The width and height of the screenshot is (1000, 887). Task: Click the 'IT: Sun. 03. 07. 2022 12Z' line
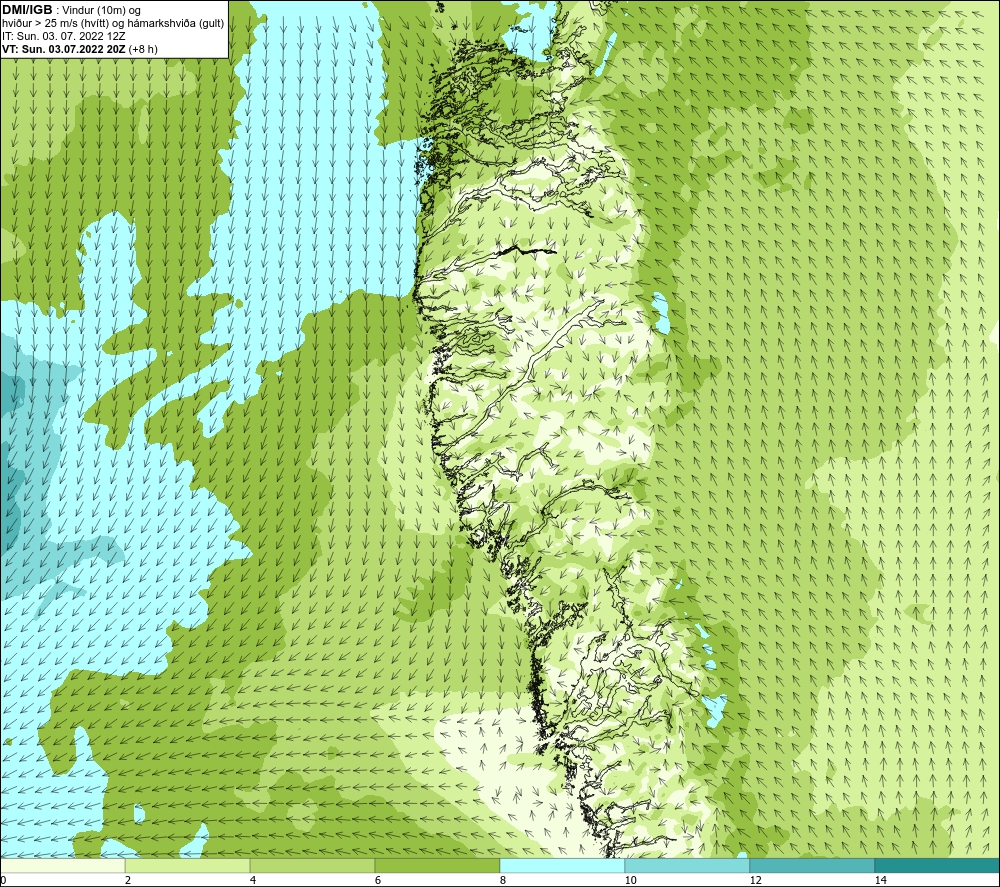[x=64, y=36]
